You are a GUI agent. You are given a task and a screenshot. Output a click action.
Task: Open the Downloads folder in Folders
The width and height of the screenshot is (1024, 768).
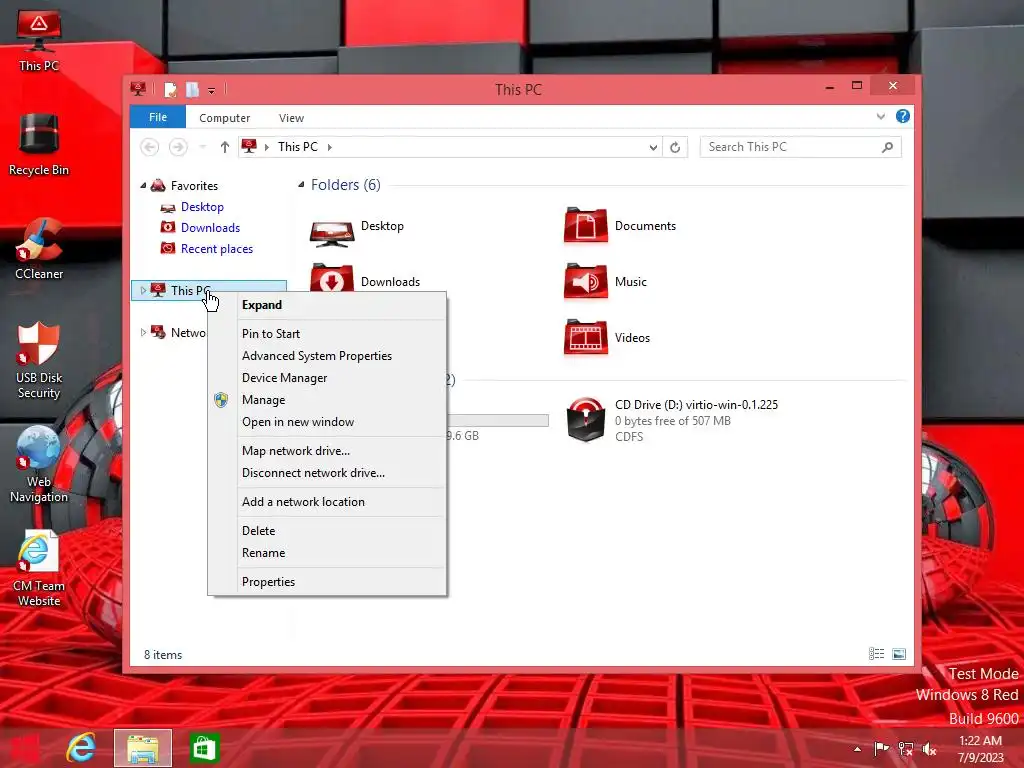(x=364, y=280)
